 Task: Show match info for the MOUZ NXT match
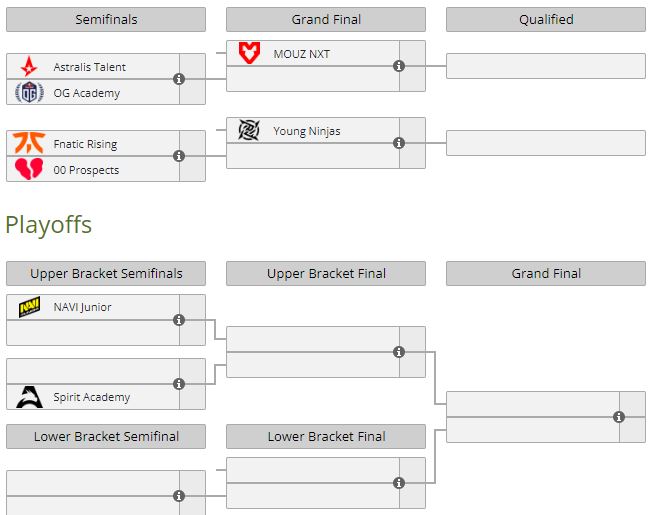point(399,66)
